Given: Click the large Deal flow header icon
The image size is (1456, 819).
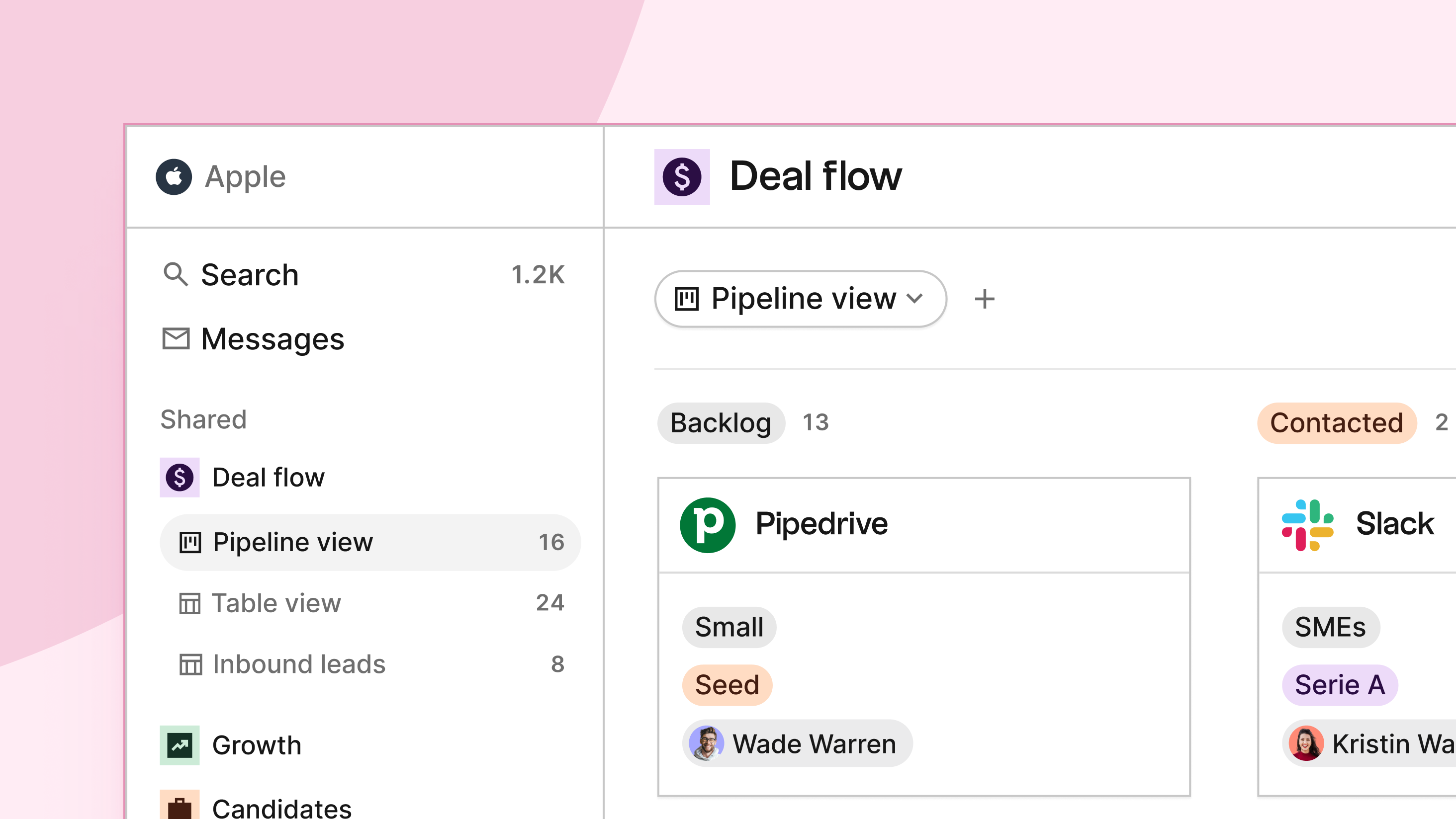Looking at the screenshot, I should point(682,177).
